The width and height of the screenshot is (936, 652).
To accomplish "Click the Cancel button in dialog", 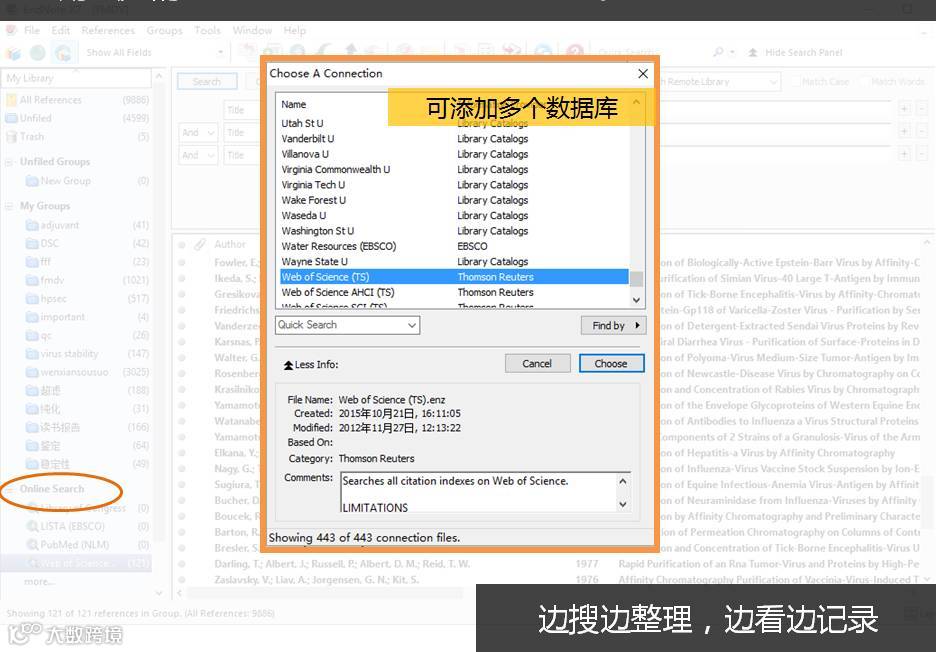I will 537,364.
